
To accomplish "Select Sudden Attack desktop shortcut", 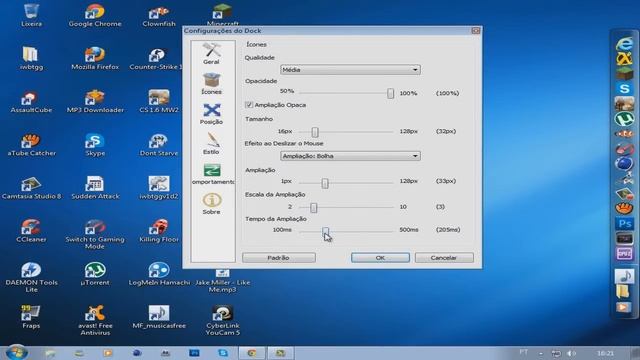I will (x=95, y=188).
